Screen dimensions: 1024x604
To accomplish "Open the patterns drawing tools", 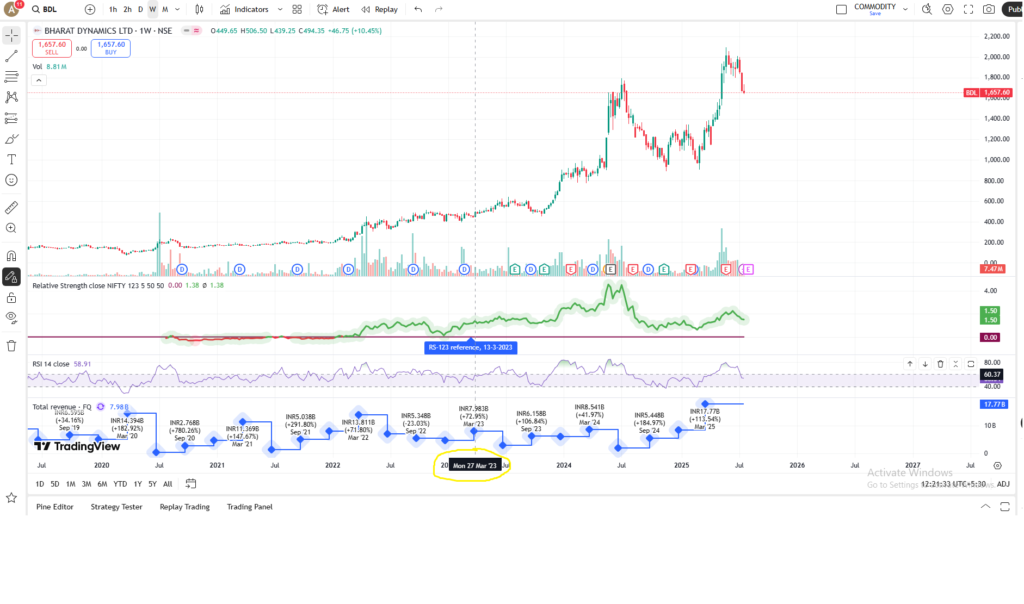I will (x=11, y=97).
